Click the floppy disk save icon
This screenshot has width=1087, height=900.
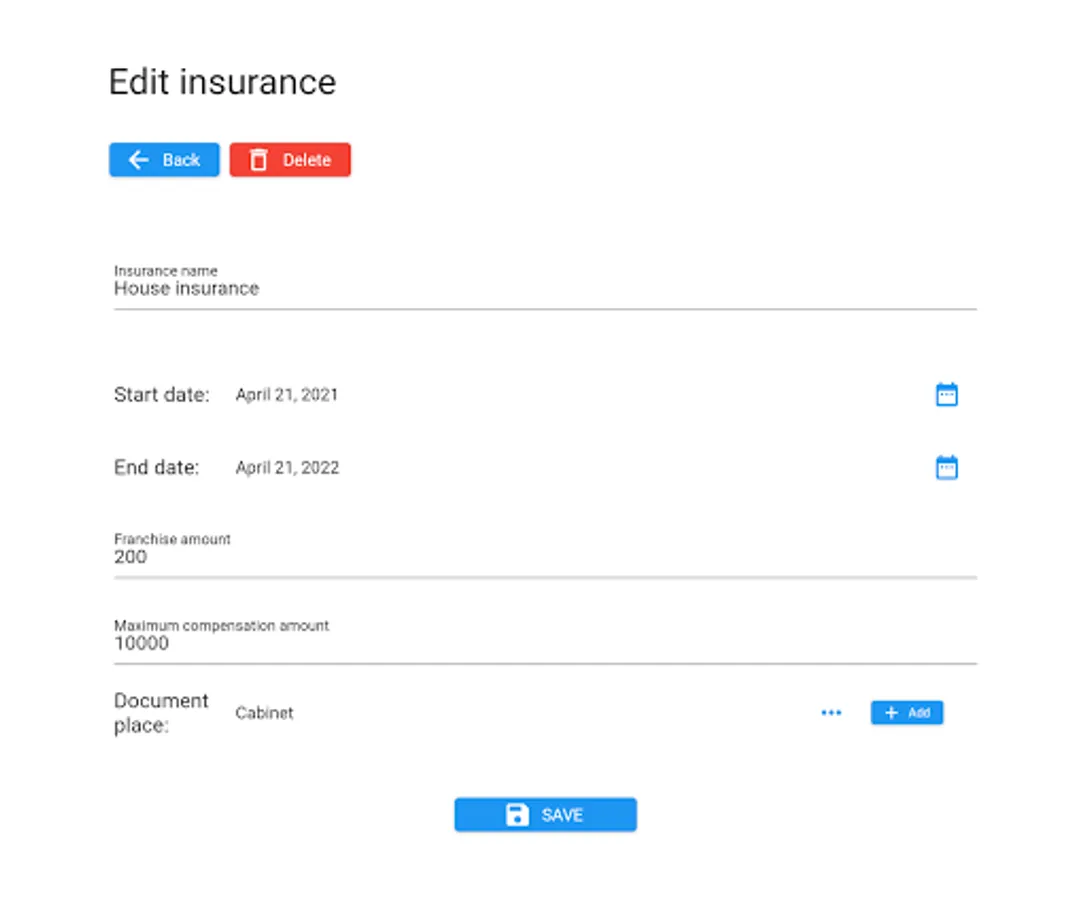pyautogui.click(x=517, y=815)
